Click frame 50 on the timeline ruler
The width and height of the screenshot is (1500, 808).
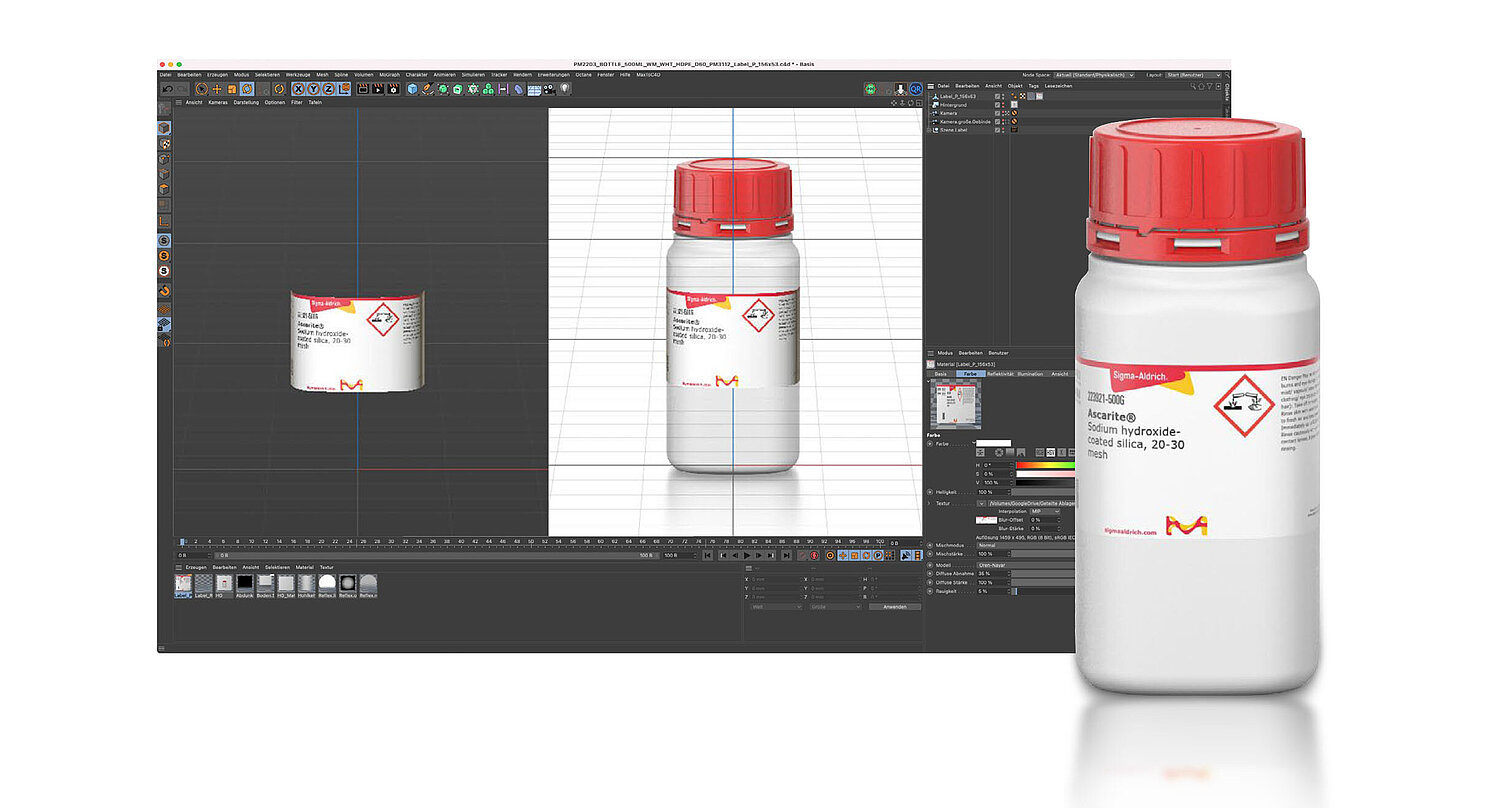[x=530, y=541]
